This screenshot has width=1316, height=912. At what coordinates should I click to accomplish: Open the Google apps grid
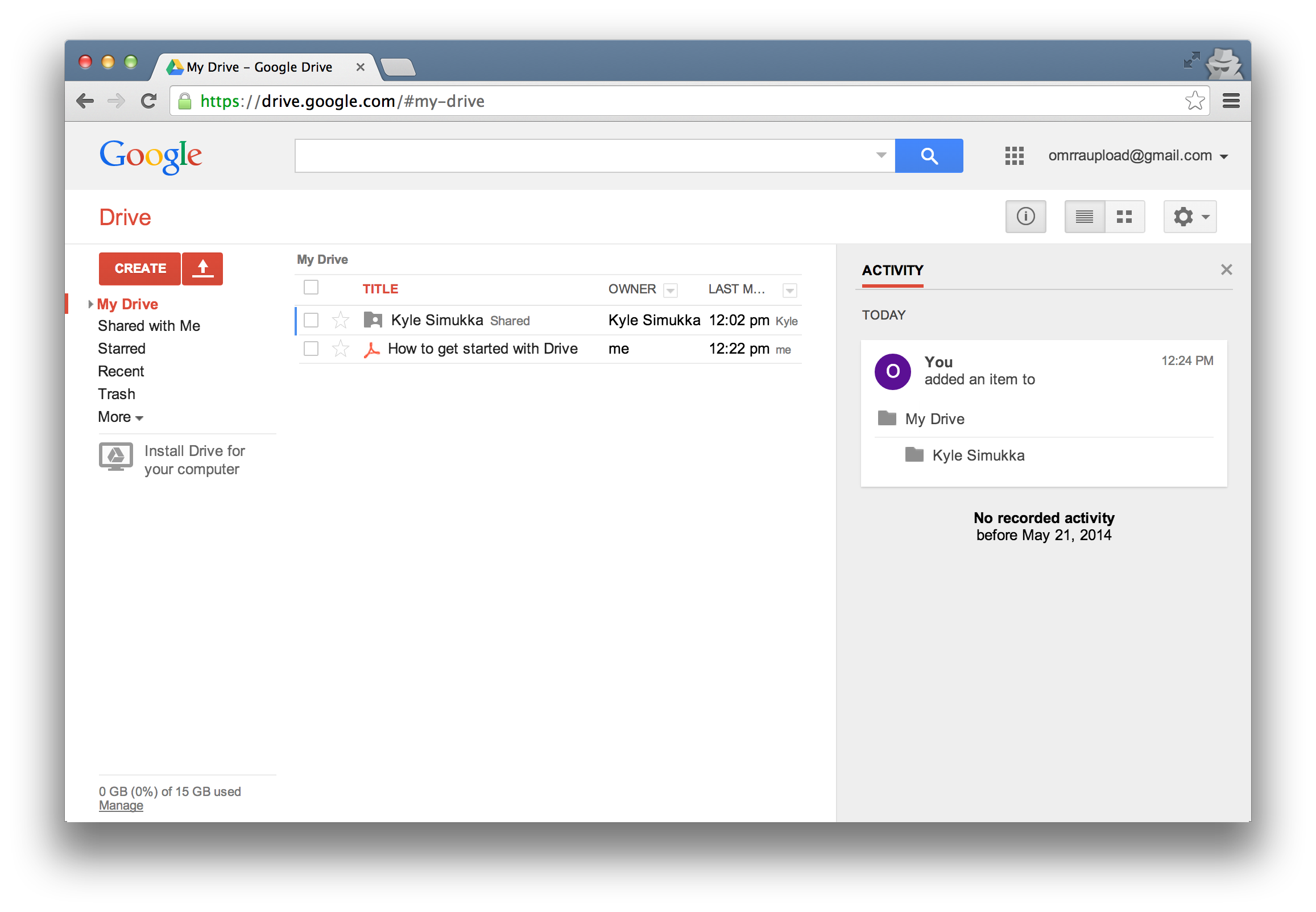click(x=1014, y=156)
